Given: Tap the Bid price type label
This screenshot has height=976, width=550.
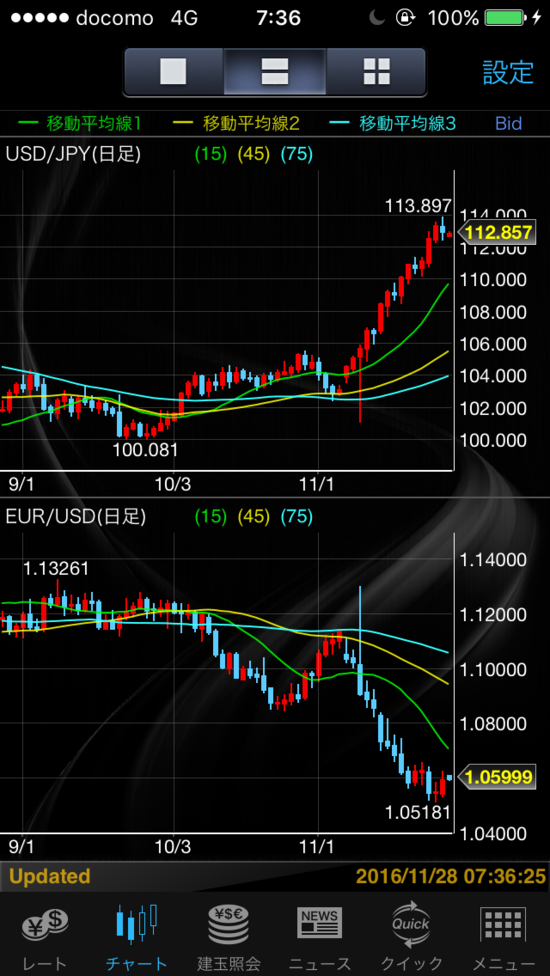Looking at the screenshot, I should (508, 123).
